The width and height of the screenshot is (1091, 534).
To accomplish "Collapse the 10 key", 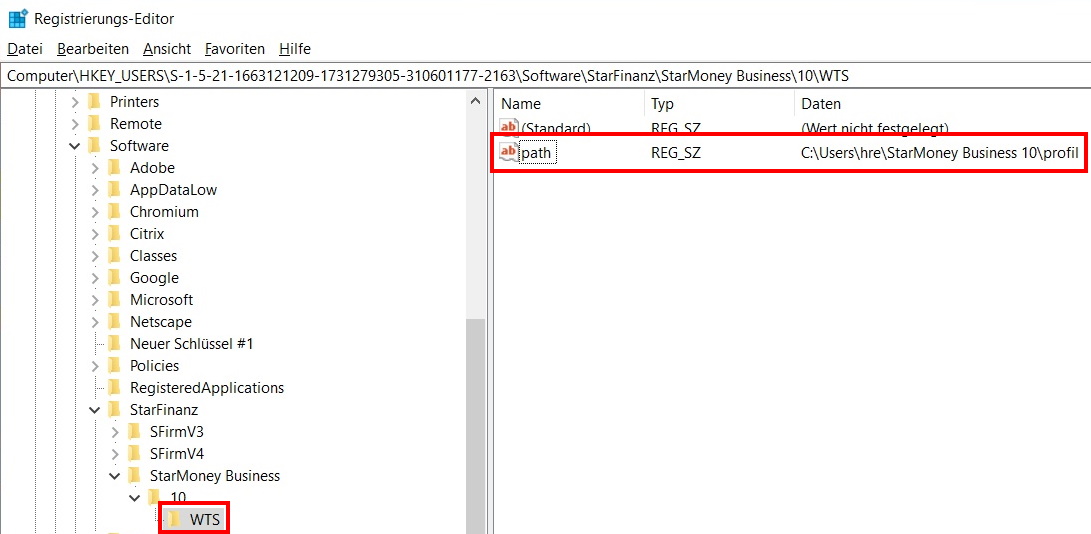I will [136, 498].
